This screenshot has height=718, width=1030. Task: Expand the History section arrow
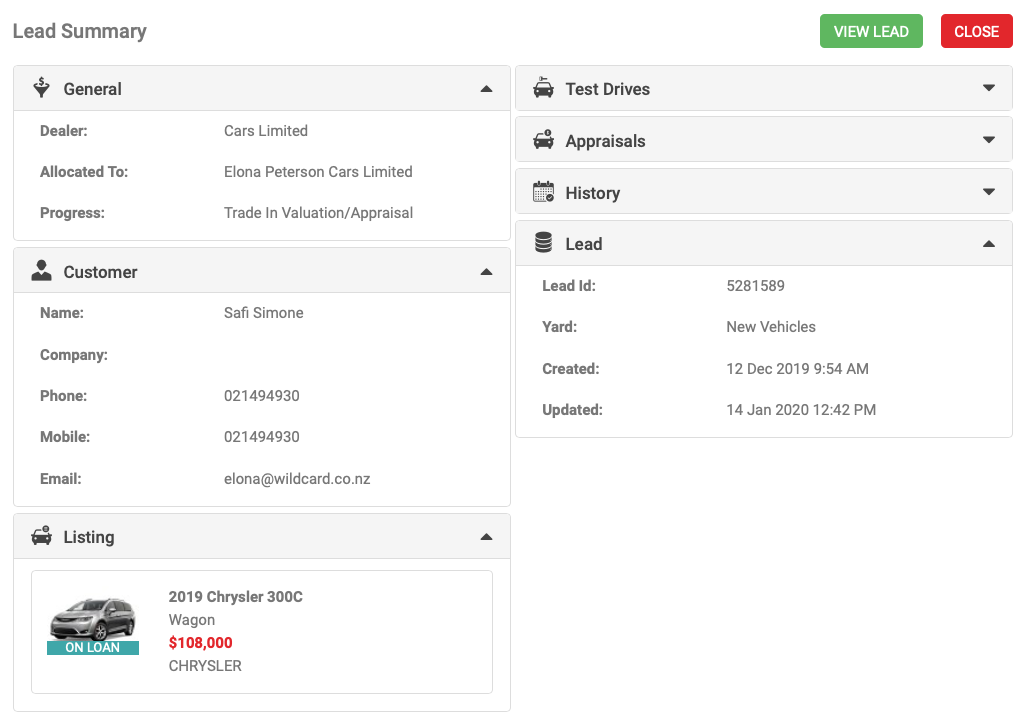click(x=989, y=192)
